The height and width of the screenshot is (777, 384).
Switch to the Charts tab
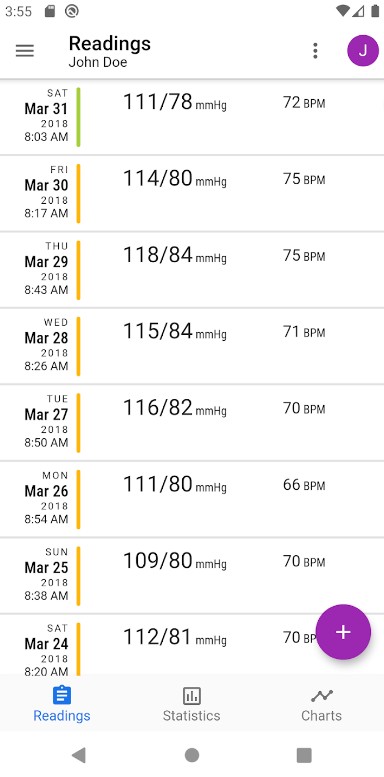click(x=322, y=704)
